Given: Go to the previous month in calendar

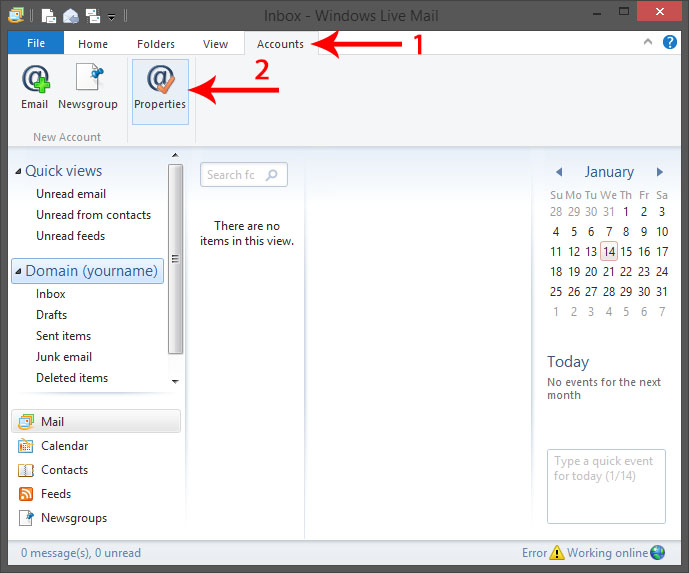Looking at the screenshot, I should pos(559,172).
